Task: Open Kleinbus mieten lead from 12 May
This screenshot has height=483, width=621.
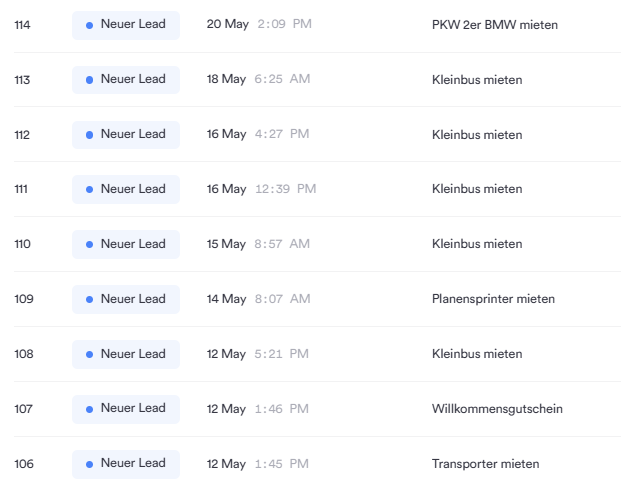Action: (x=477, y=354)
